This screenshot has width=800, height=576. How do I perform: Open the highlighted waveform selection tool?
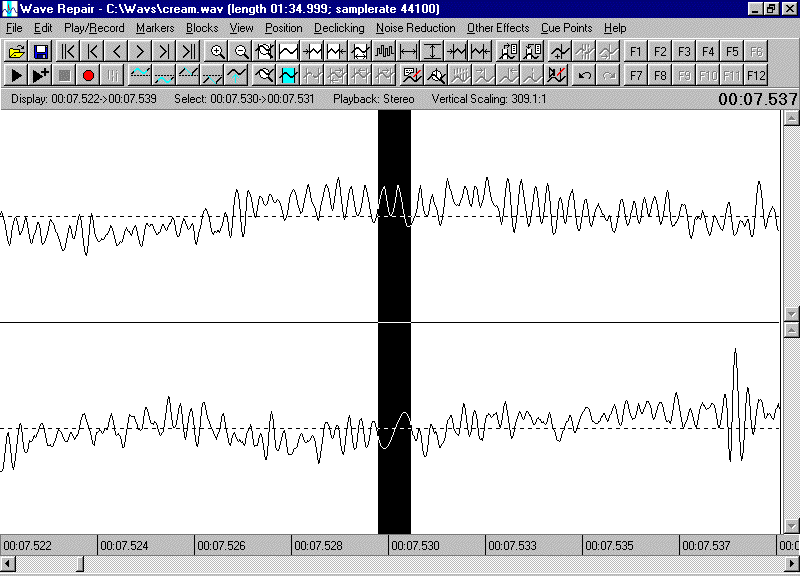(287, 74)
